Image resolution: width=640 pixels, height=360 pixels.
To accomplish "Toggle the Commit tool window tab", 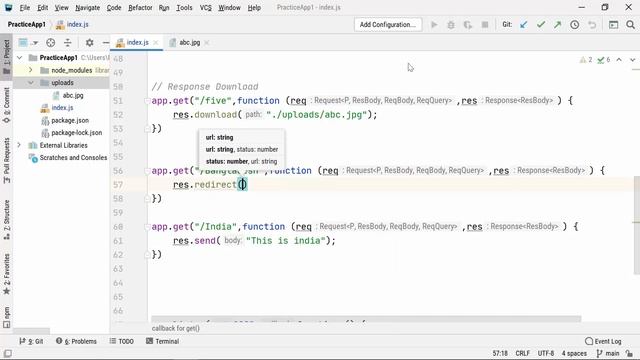I will pos(7,105).
